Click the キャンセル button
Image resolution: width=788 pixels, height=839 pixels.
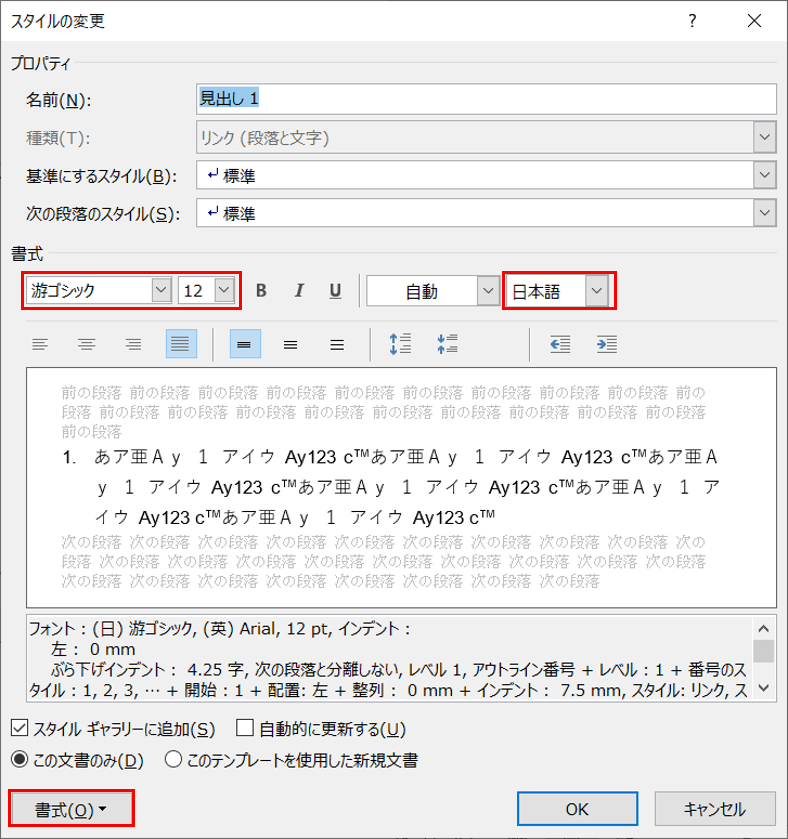(x=715, y=809)
